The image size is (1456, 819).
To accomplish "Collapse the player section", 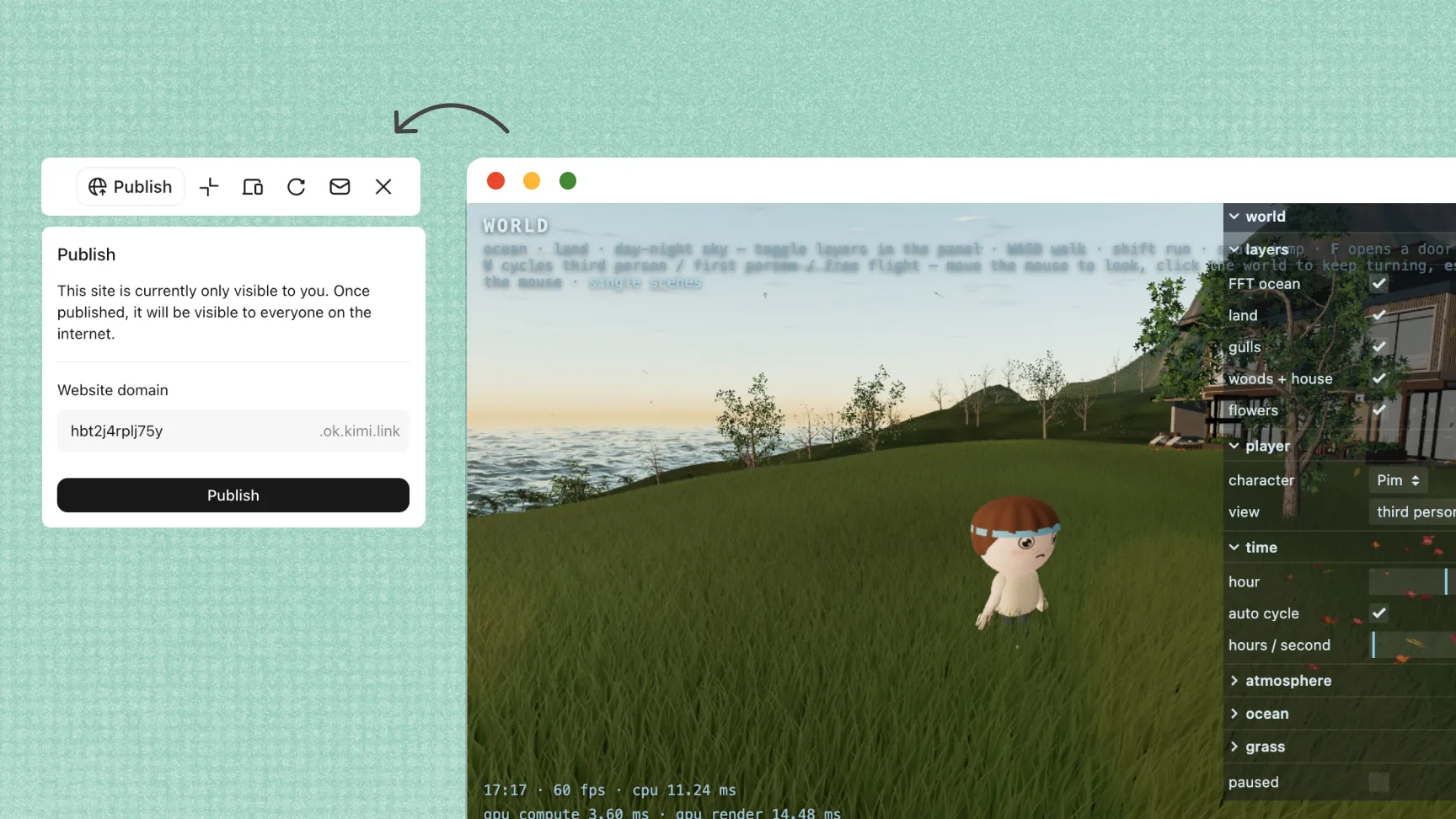I will pyautogui.click(x=1340, y=446).
